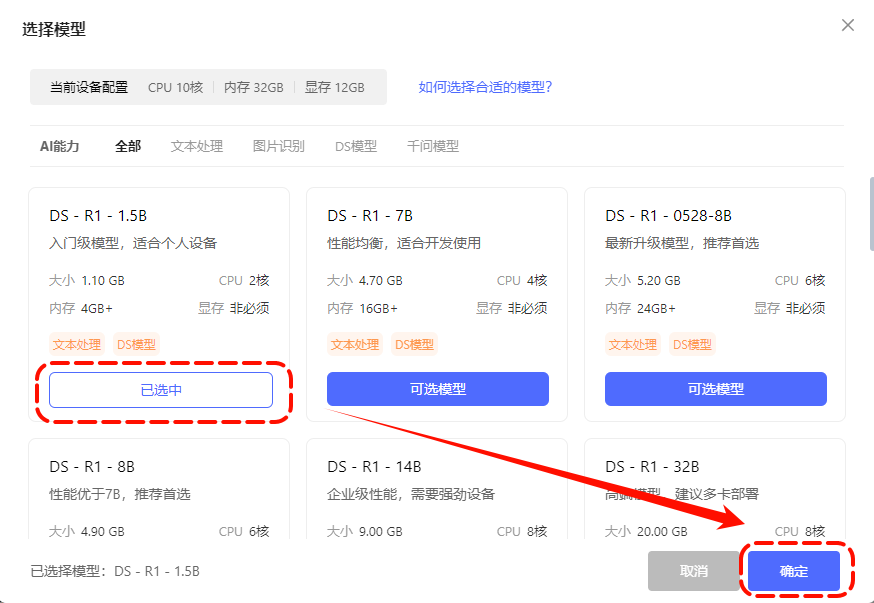Click the CPU 10核 device spec
The image size is (874, 603).
pyautogui.click(x=176, y=87)
